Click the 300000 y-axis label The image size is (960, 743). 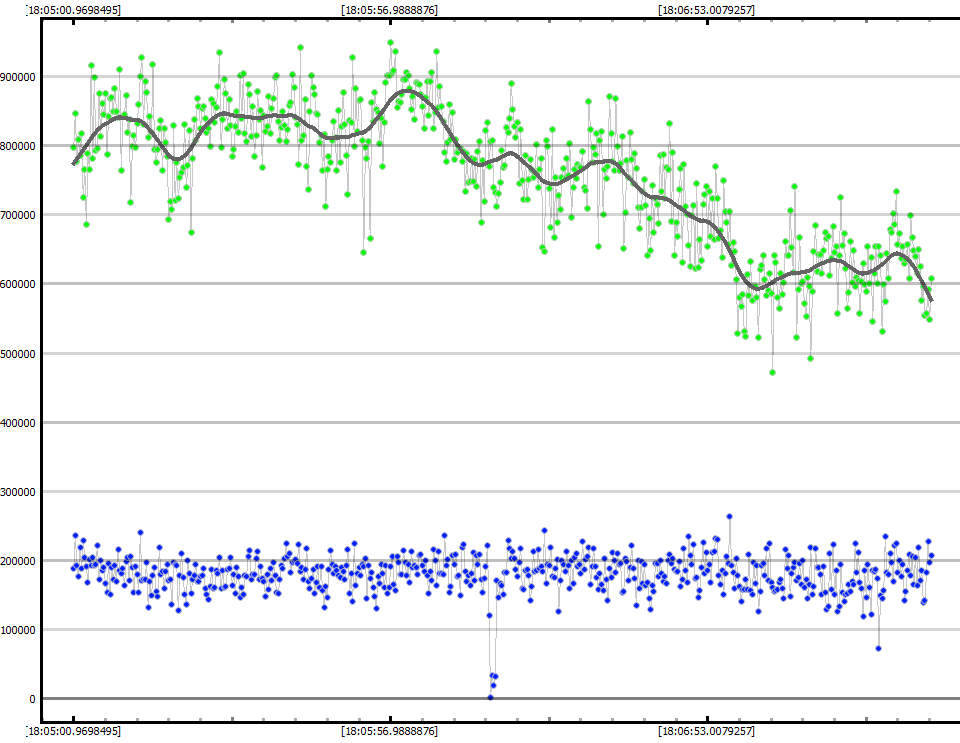click(19, 492)
